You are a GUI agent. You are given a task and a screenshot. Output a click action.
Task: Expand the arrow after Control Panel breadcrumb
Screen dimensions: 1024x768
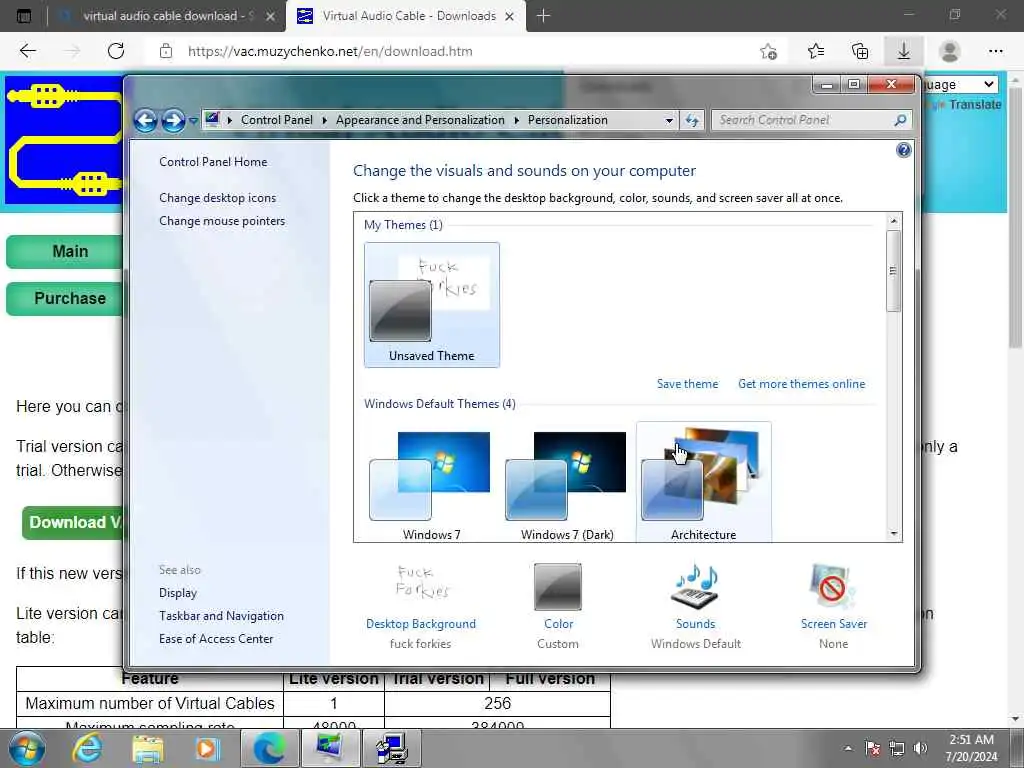324,120
